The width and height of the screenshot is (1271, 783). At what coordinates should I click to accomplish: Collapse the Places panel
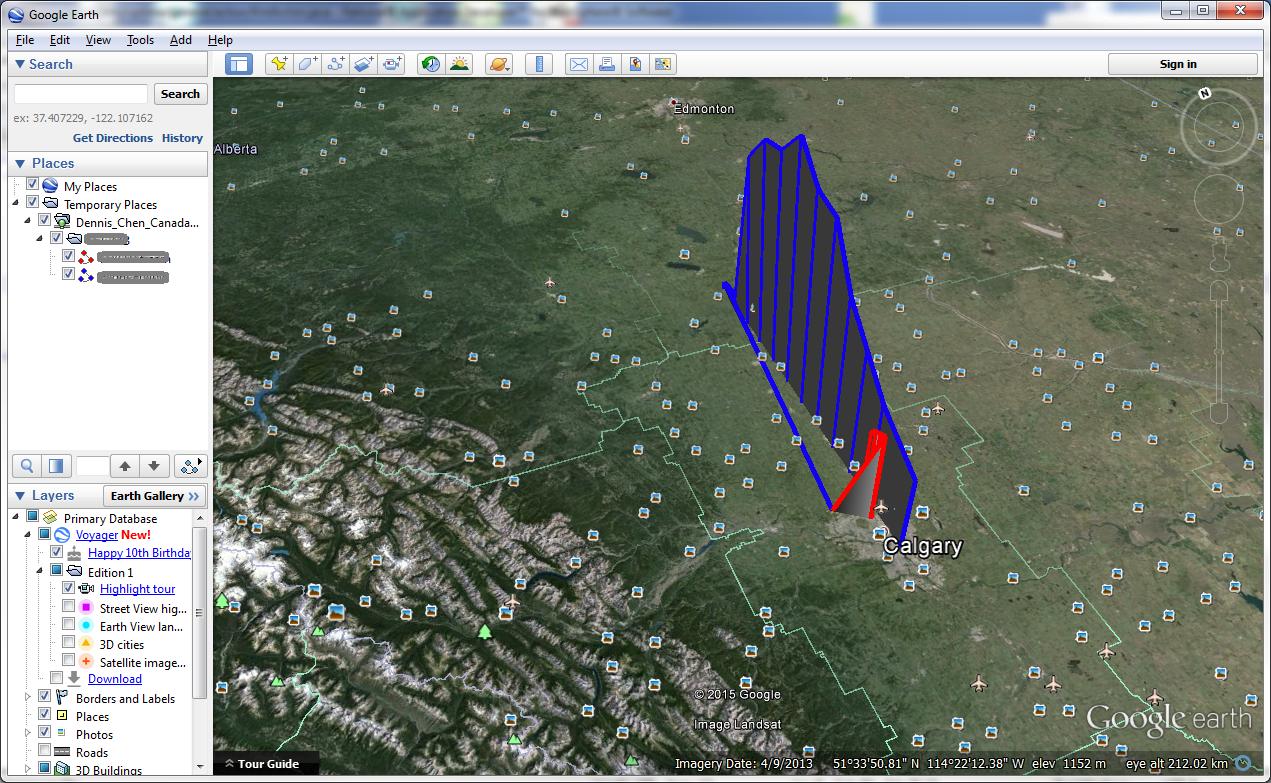[x=19, y=163]
